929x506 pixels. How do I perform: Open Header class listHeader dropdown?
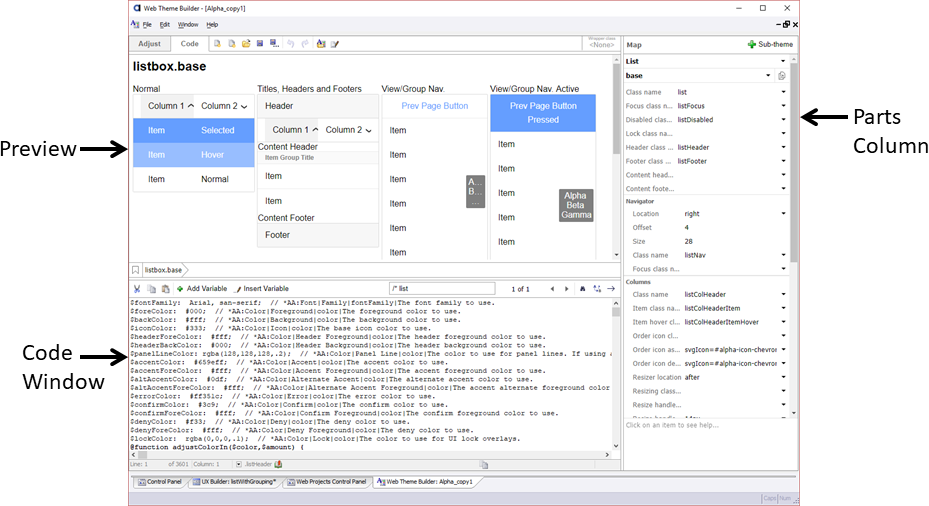pyautogui.click(x=783, y=148)
